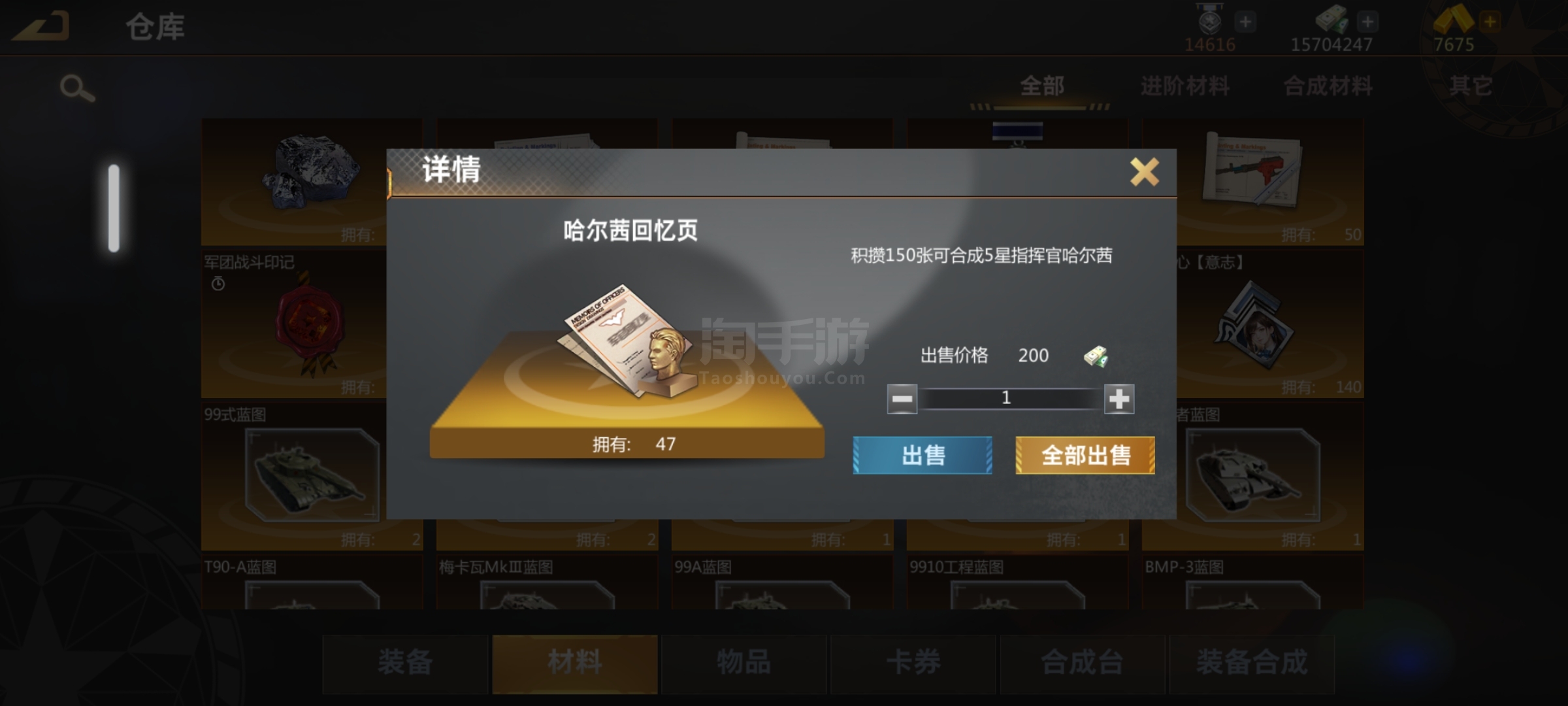Click the vertical scrollbar on the left
The width and height of the screenshot is (1568, 706).
(114, 208)
